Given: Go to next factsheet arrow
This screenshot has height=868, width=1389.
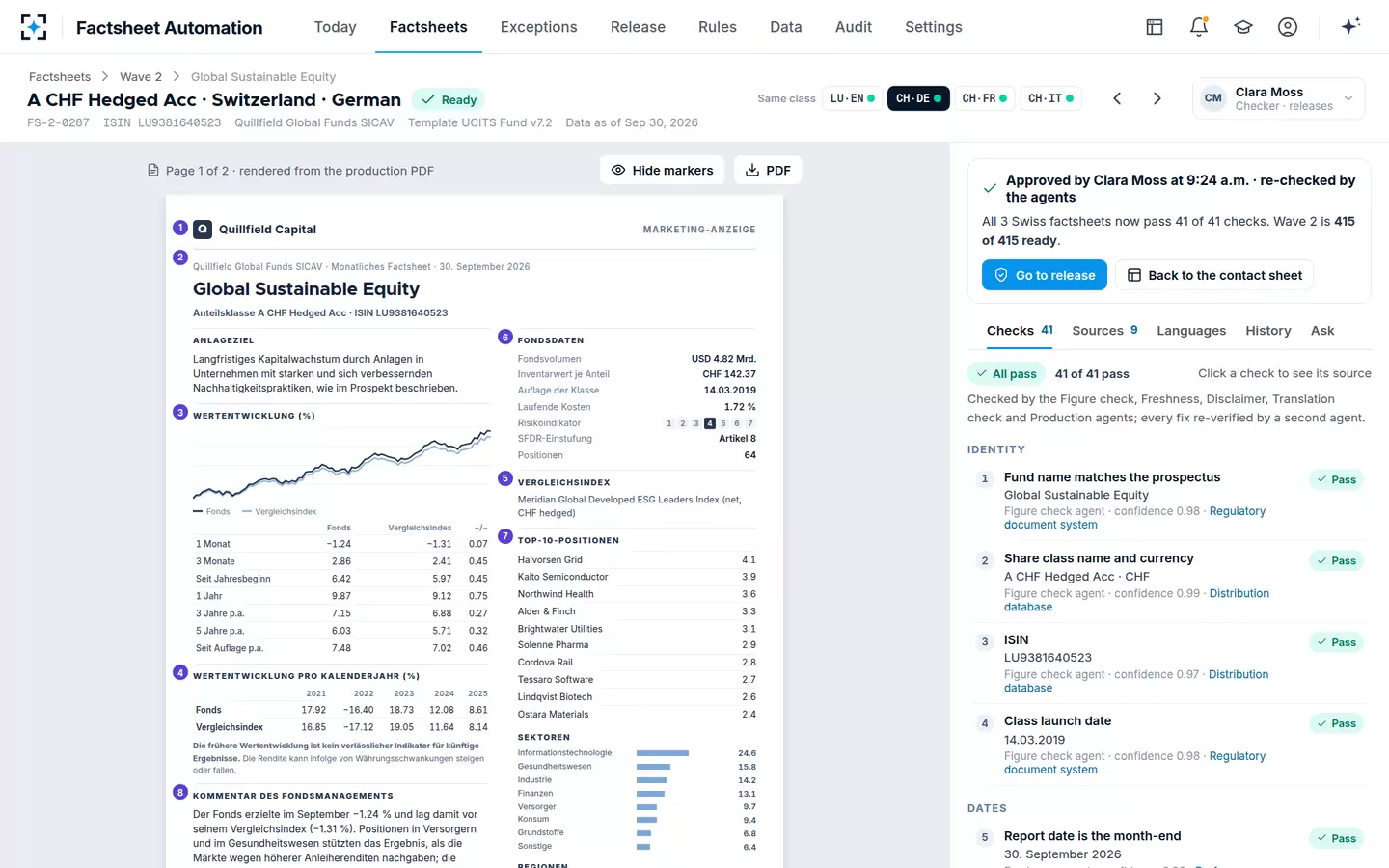Looking at the screenshot, I should (x=1157, y=98).
